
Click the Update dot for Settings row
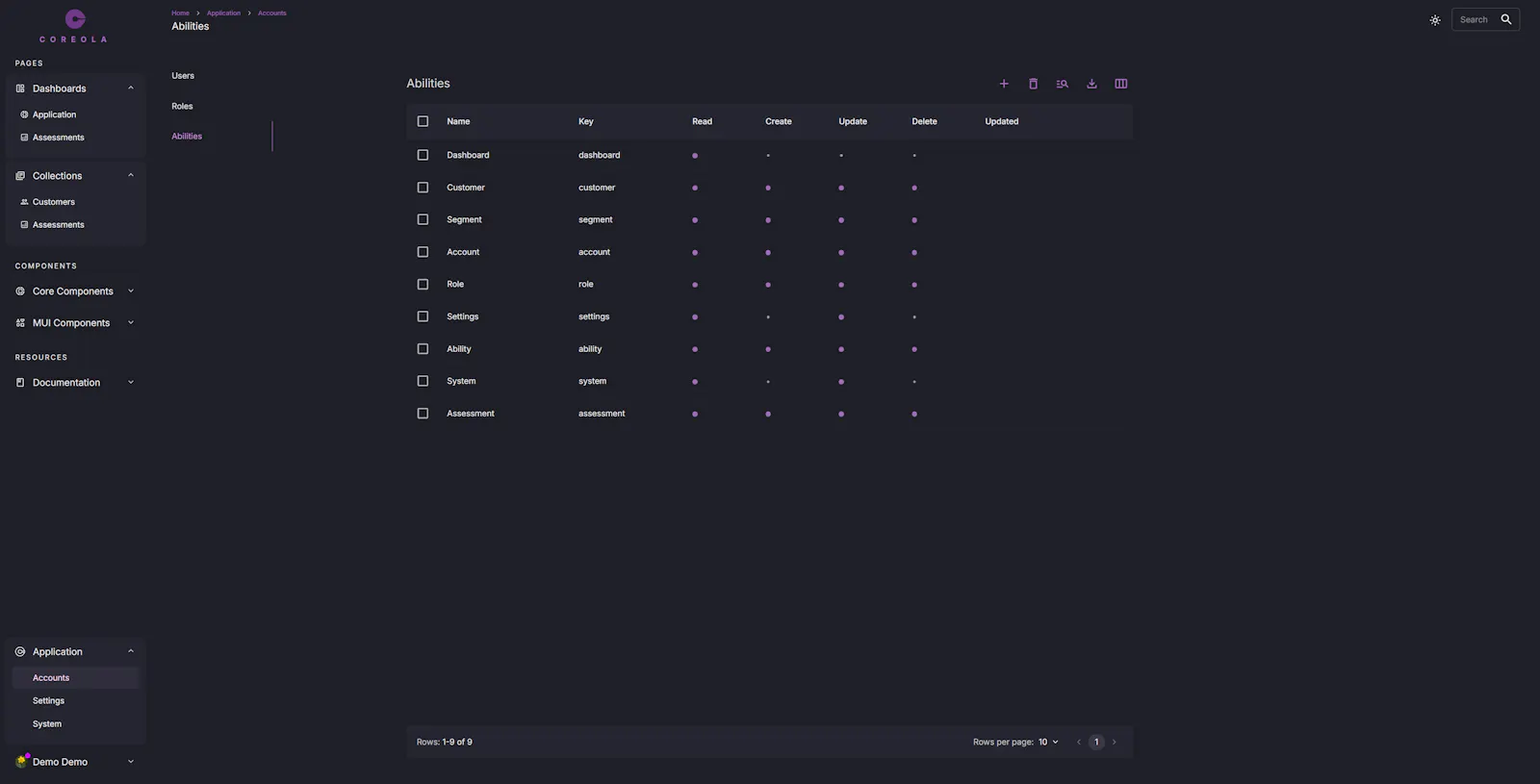841,317
